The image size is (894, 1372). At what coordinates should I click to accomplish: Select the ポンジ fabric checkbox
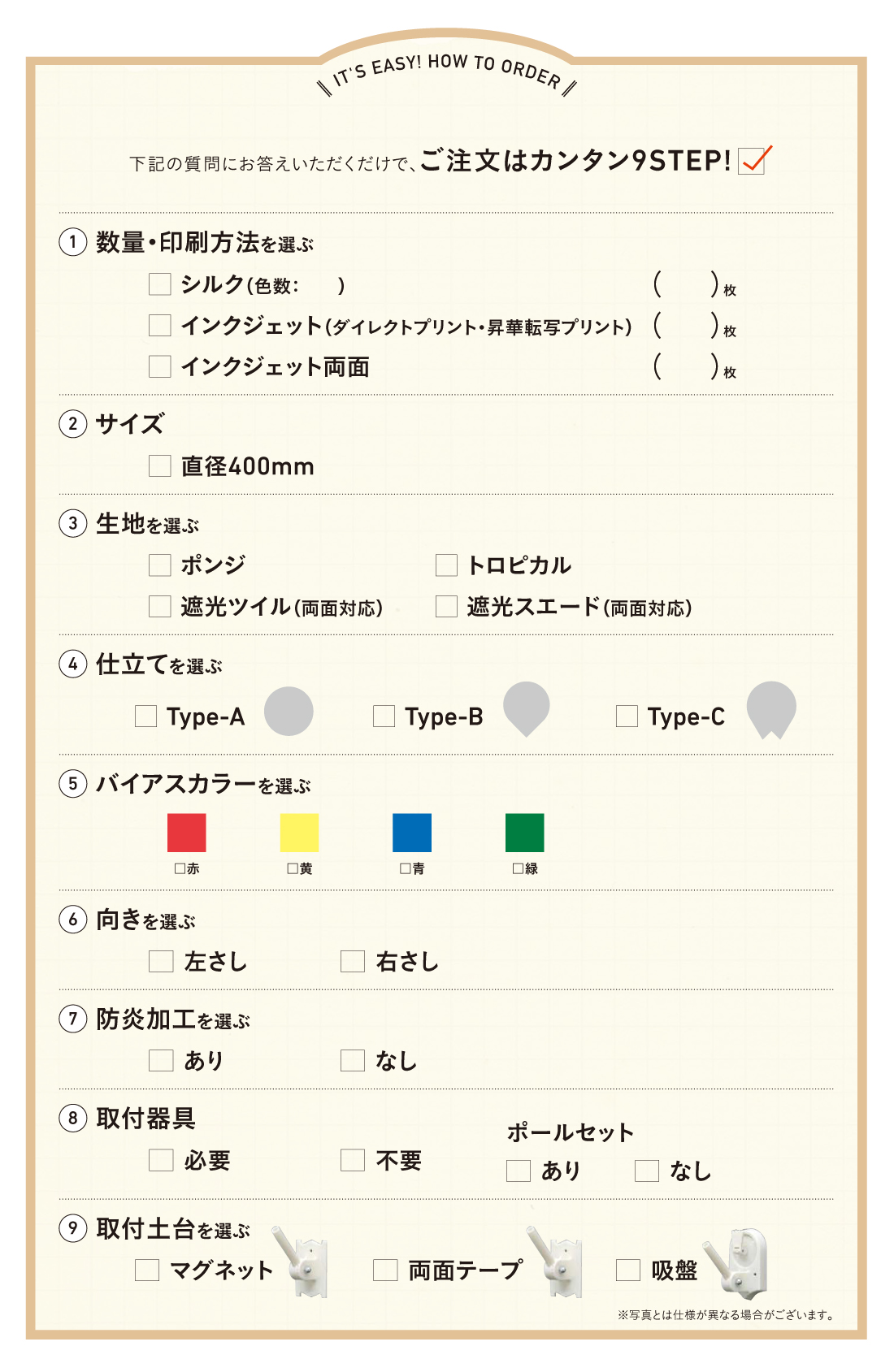(160, 565)
